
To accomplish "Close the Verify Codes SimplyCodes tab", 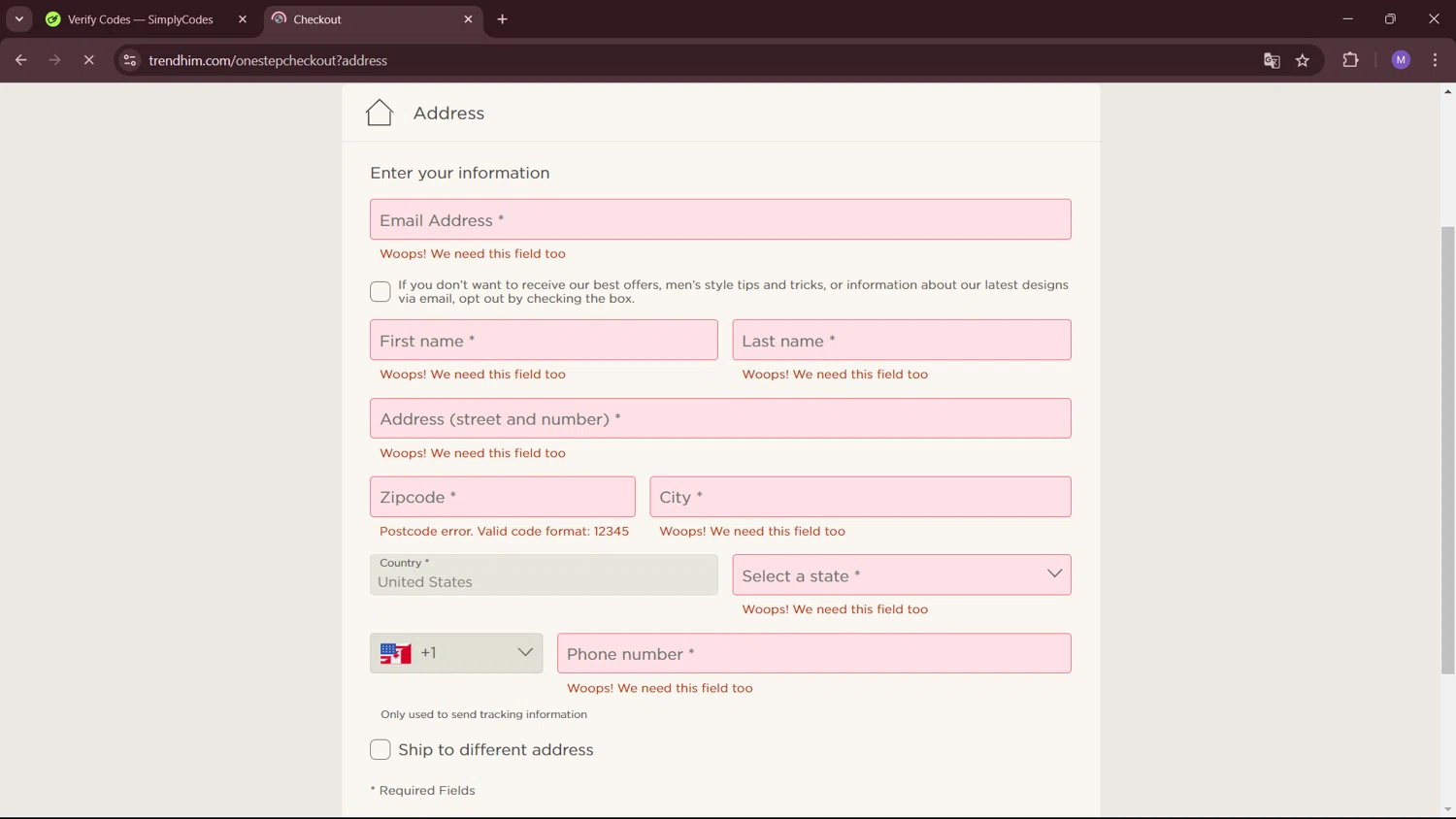I will pyautogui.click(x=243, y=19).
